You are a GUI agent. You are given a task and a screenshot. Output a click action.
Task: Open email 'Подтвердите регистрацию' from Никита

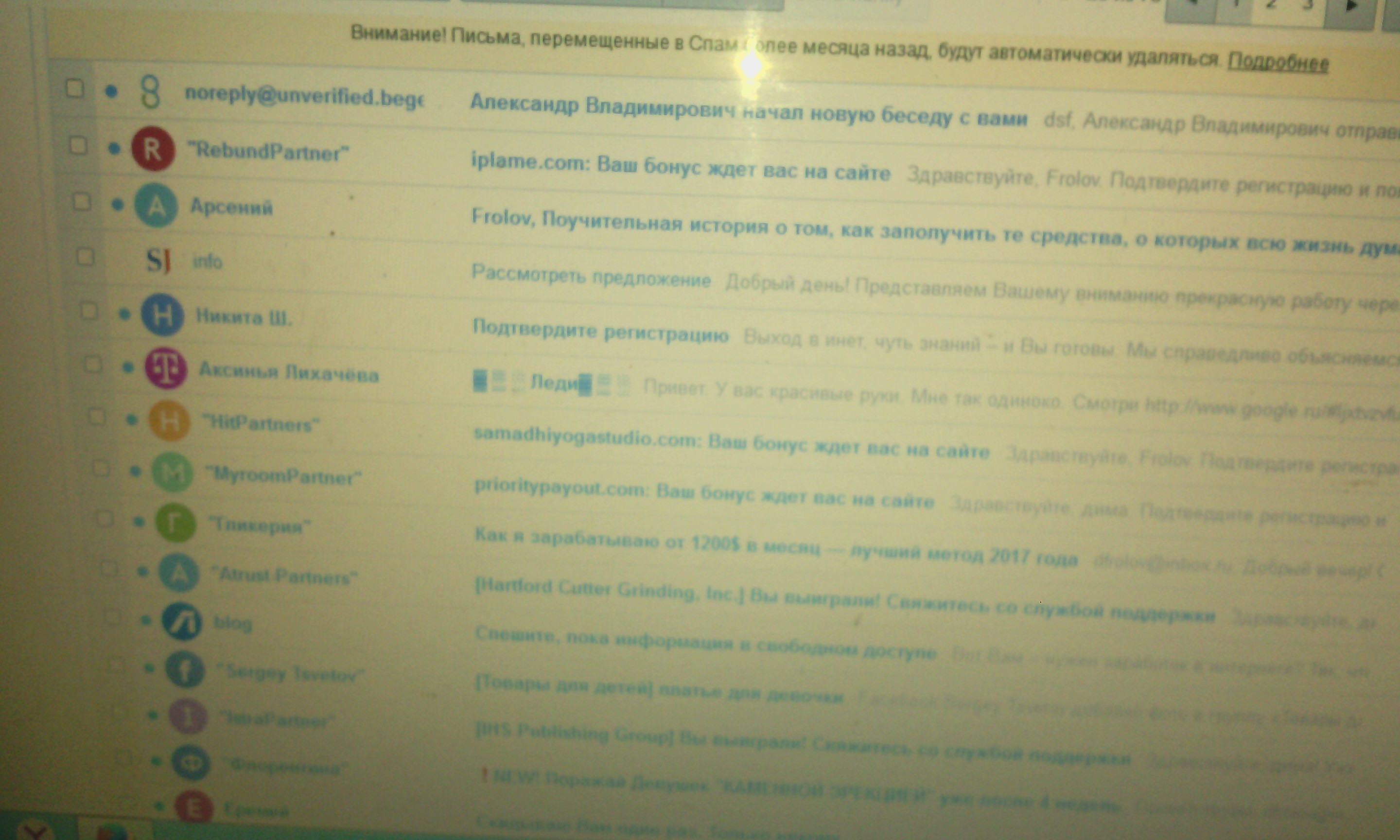(x=600, y=331)
